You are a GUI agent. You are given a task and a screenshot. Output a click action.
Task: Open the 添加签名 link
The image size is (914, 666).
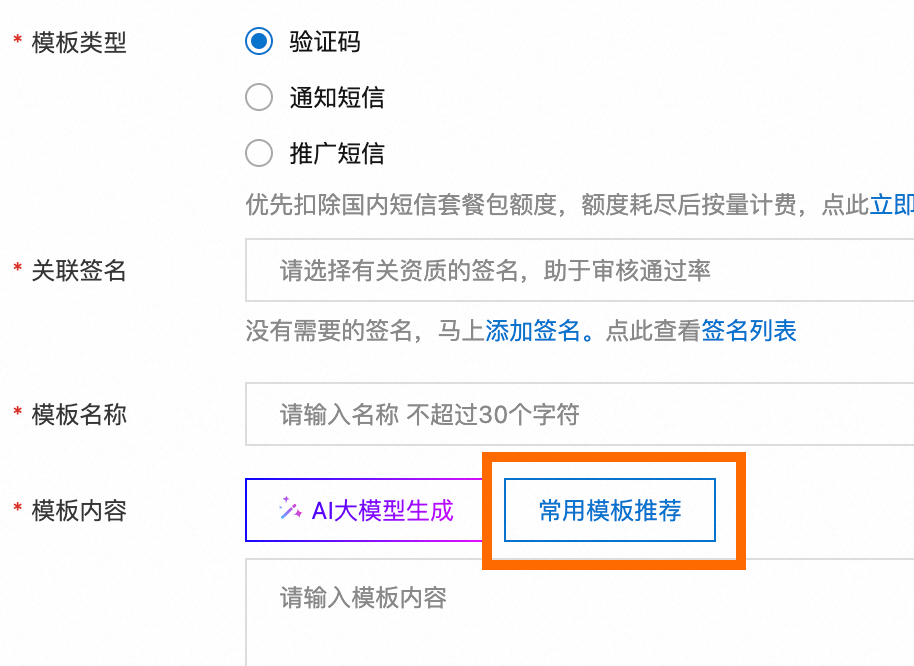(533, 330)
